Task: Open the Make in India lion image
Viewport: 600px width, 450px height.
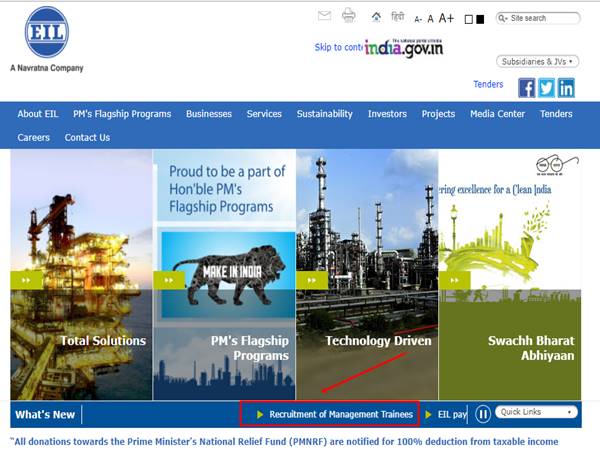Action: (x=228, y=275)
